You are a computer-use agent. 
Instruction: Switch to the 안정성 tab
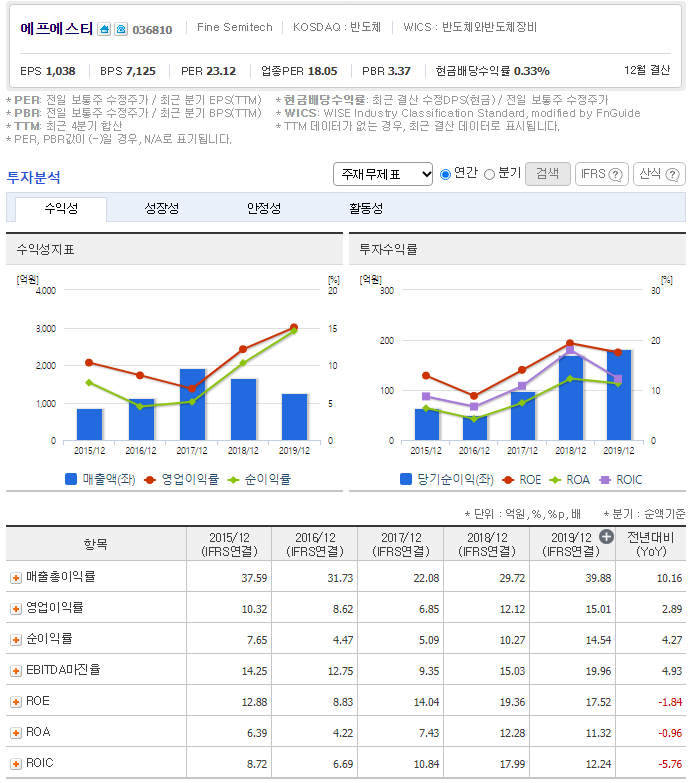click(264, 209)
